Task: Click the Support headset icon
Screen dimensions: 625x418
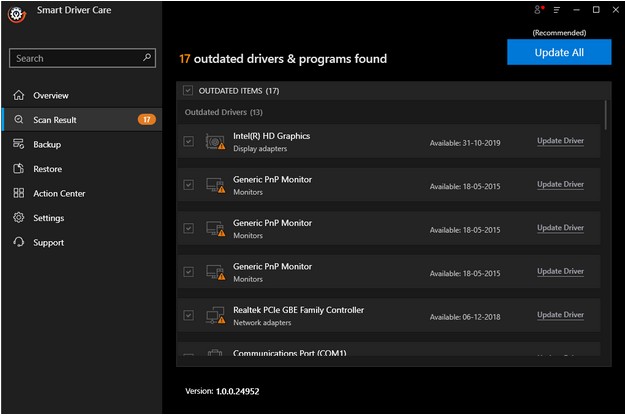Action: tap(18, 243)
